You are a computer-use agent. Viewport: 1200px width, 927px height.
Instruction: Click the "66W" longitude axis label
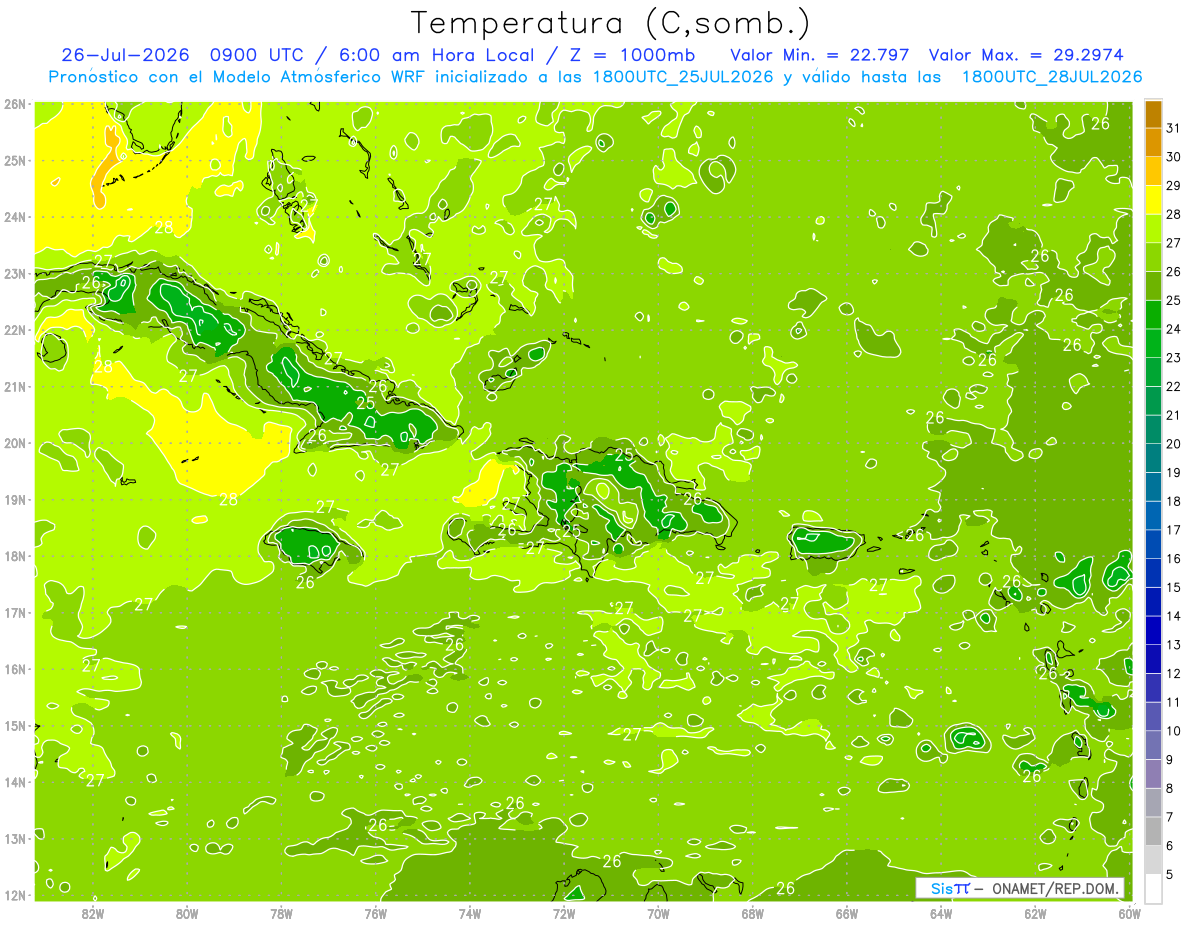point(847,913)
